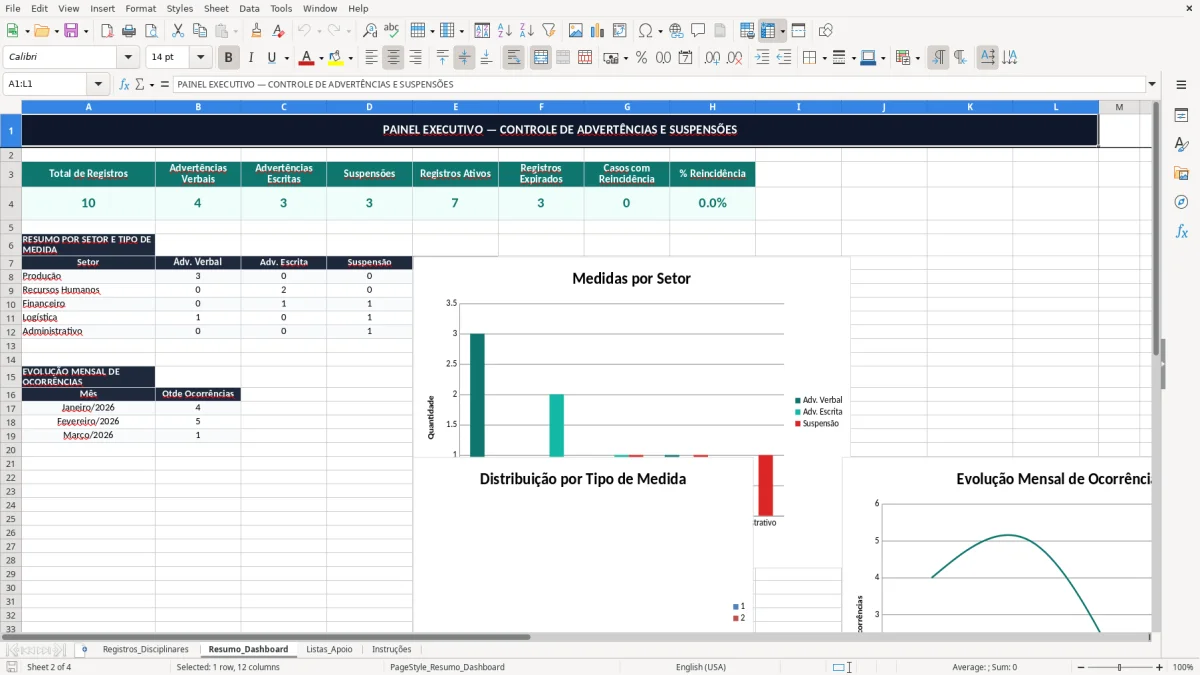Sort descending Z to A
This screenshot has width=1200, height=675.
(526, 31)
